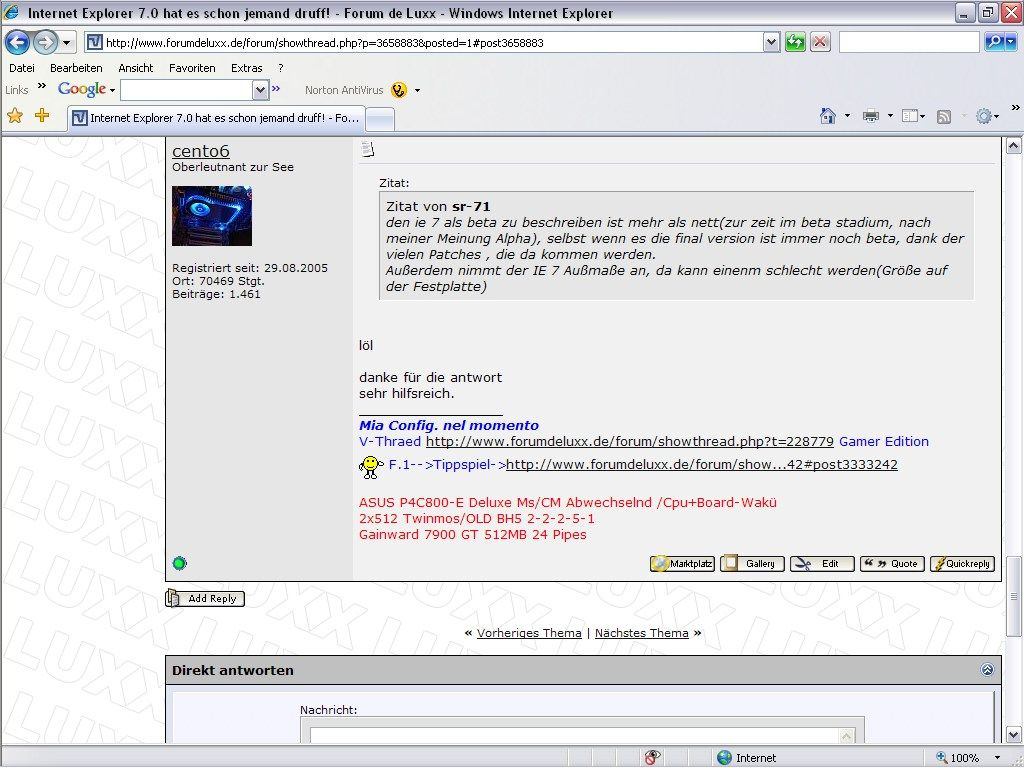Image resolution: width=1024 pixels, height=768 pixels.
Task: Expand the command bar overflow chevron
Action: pos(1016,108)
